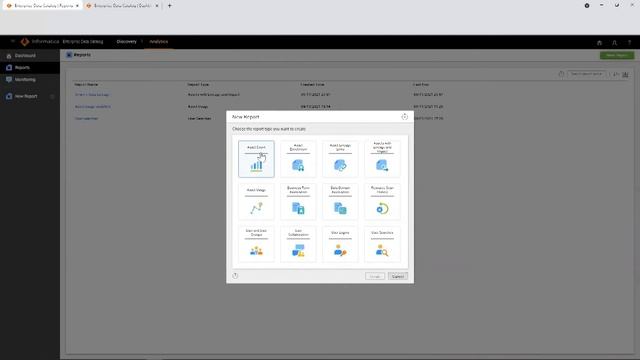The image size is (640, 360).
Task: Open report link in the Asset Usage row
Action: tap(93, 107)
